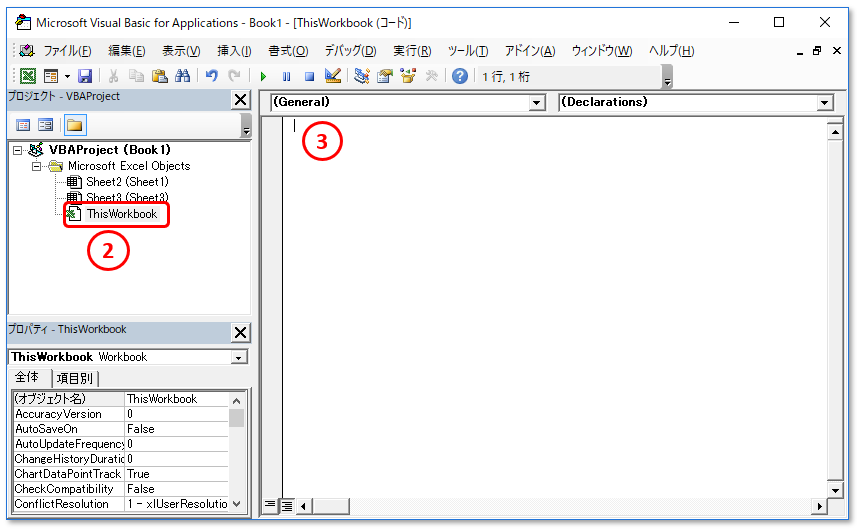Click the Copy icon in the toolbar
This screenshot has height=529, width=859.
(x=136, y=76)
